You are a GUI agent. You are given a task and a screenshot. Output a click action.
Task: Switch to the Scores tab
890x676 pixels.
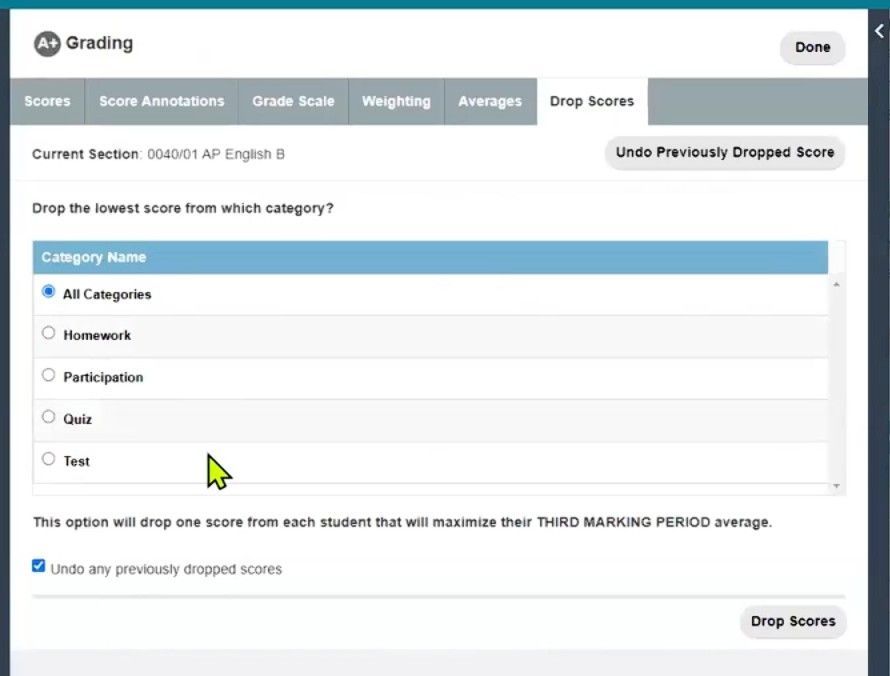(x=47, y=101)
